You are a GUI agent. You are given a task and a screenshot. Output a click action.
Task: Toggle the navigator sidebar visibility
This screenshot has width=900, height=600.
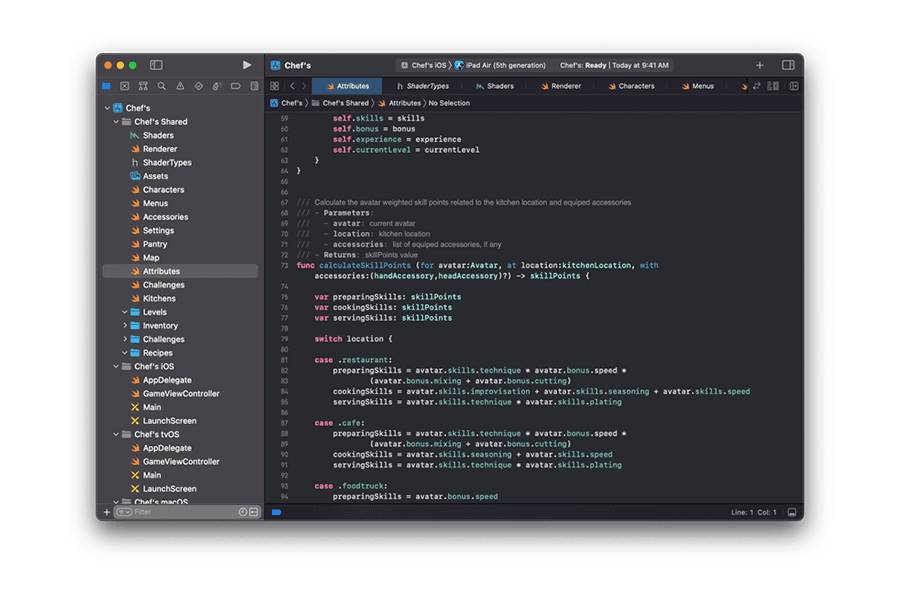(x=156, y=65)
